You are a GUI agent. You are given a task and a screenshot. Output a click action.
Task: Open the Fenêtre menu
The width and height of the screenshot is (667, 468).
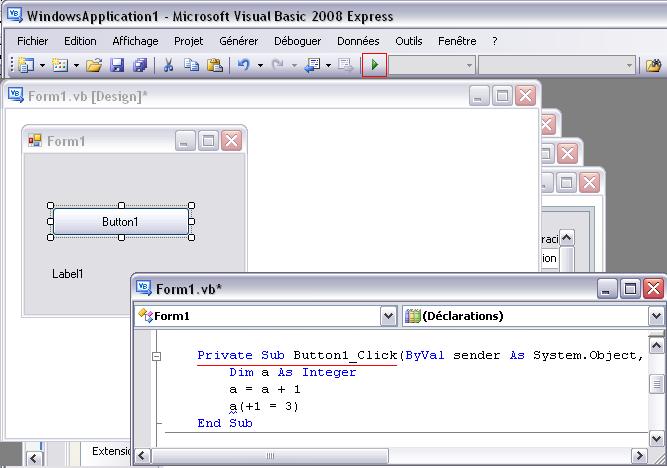457,41
